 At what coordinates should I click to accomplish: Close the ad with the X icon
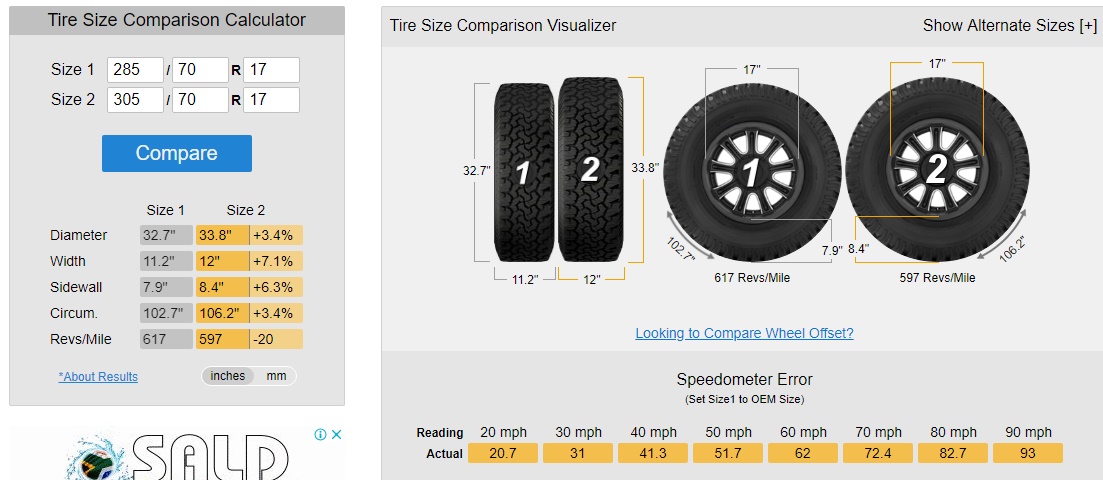(x=336, y=434)
